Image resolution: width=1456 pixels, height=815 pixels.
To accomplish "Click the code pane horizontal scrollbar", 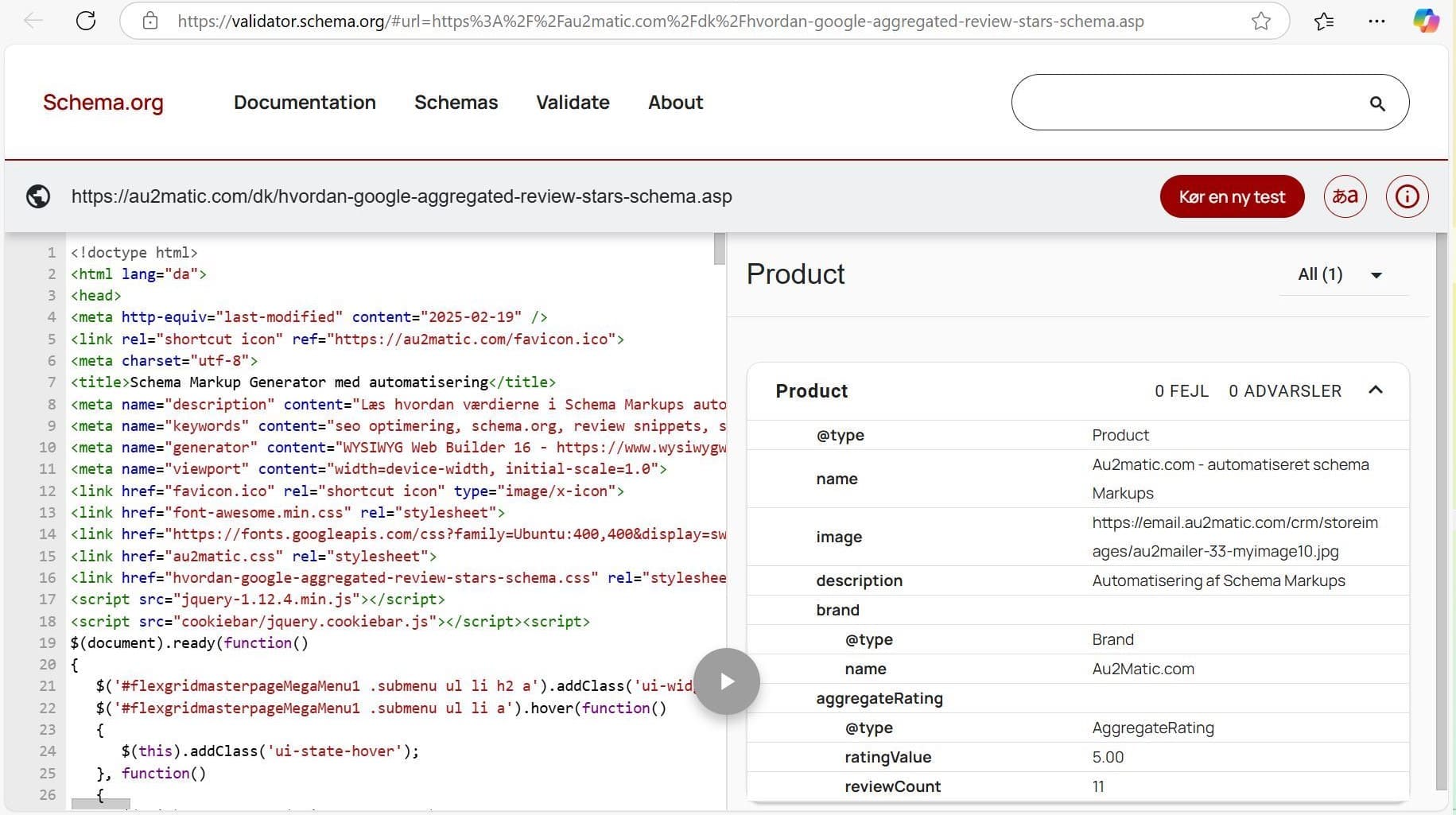I will 100,804.
